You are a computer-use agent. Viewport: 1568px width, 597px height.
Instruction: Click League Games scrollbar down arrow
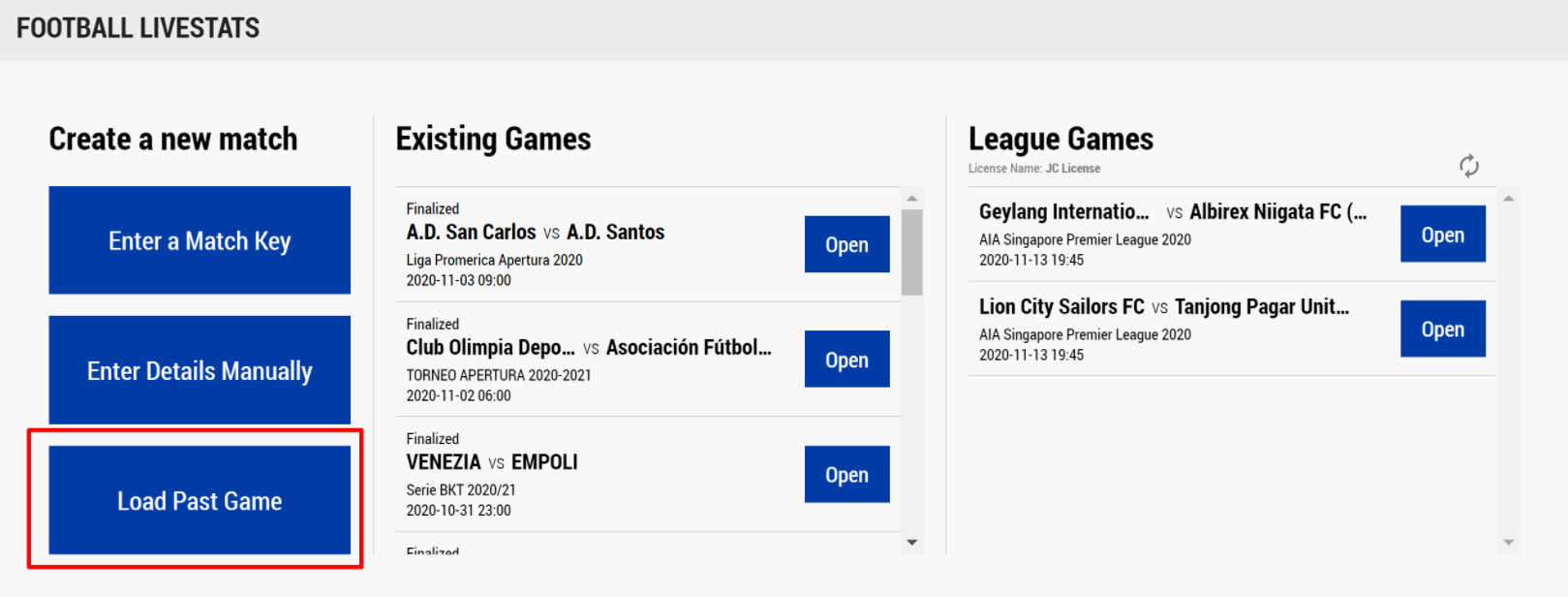(1508, 543)
